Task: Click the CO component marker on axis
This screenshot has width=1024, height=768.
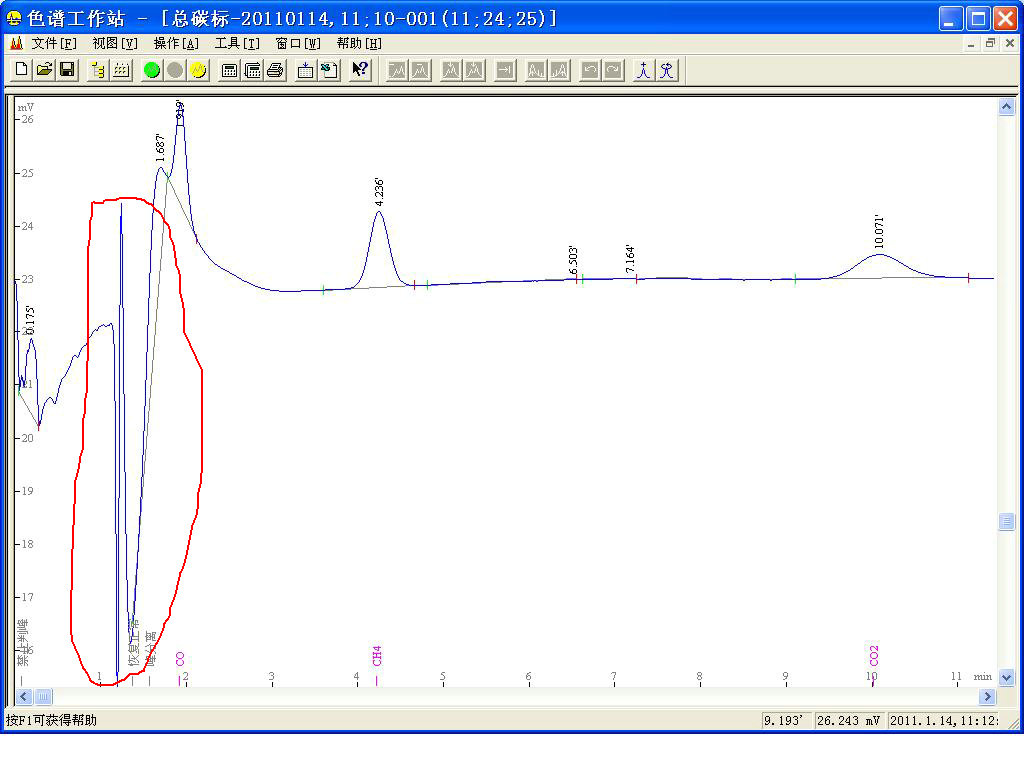Action: [x=180, y=659]
